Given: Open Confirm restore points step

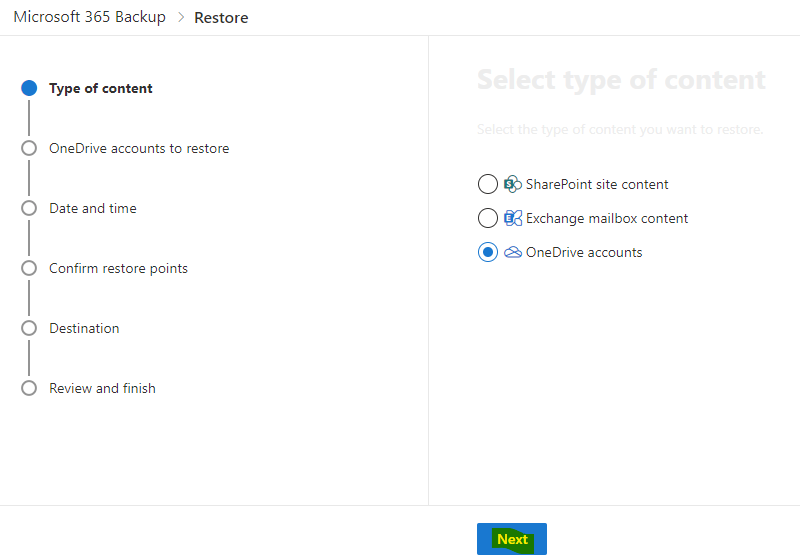Looking at the screenshot, I should [x=118, y=268].
